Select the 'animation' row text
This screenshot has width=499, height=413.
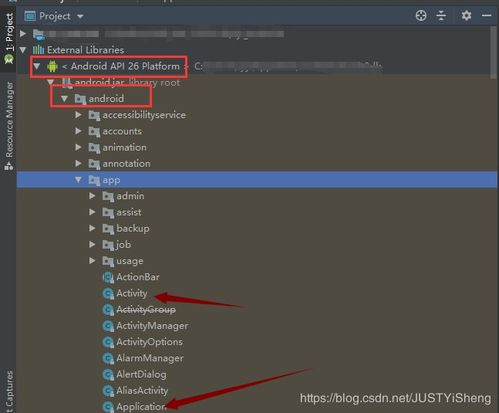(x=124, y=147)
